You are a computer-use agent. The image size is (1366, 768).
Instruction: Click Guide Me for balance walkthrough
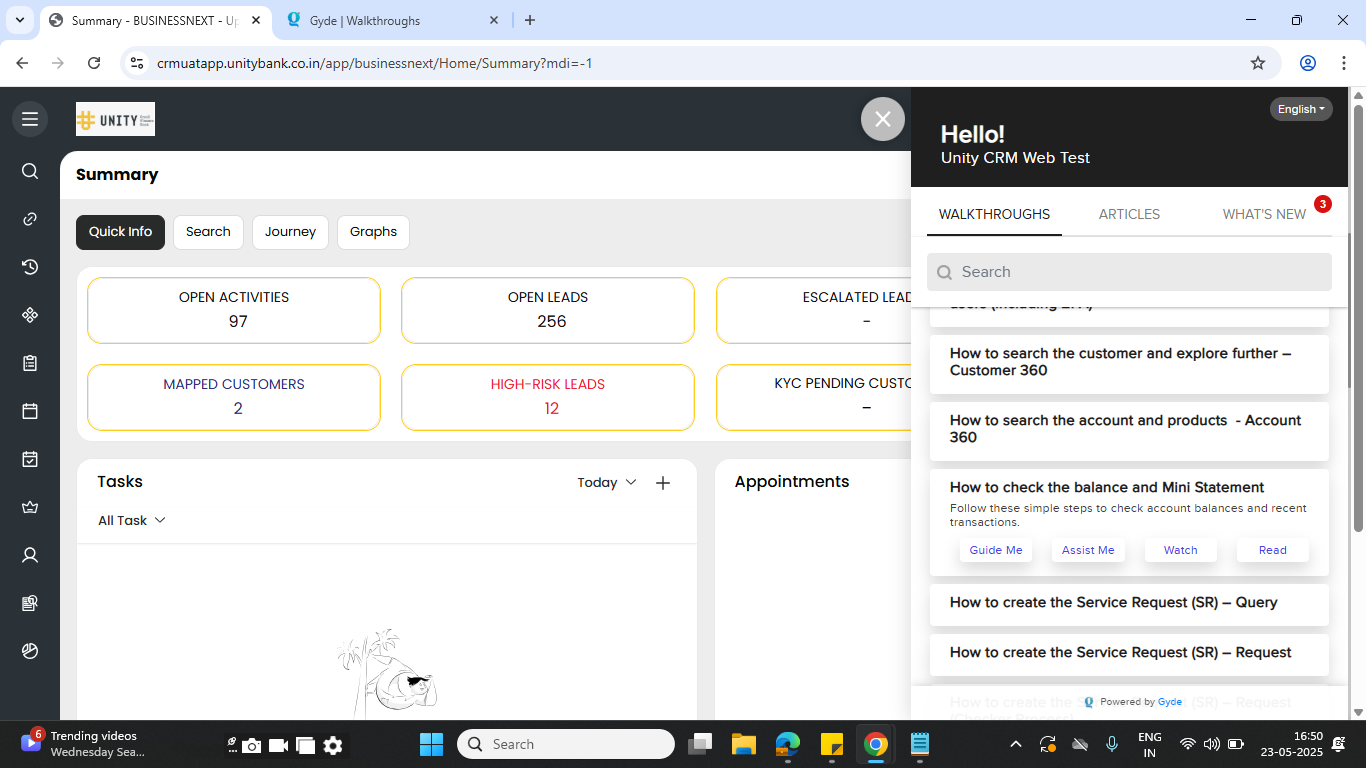(996, 549)
